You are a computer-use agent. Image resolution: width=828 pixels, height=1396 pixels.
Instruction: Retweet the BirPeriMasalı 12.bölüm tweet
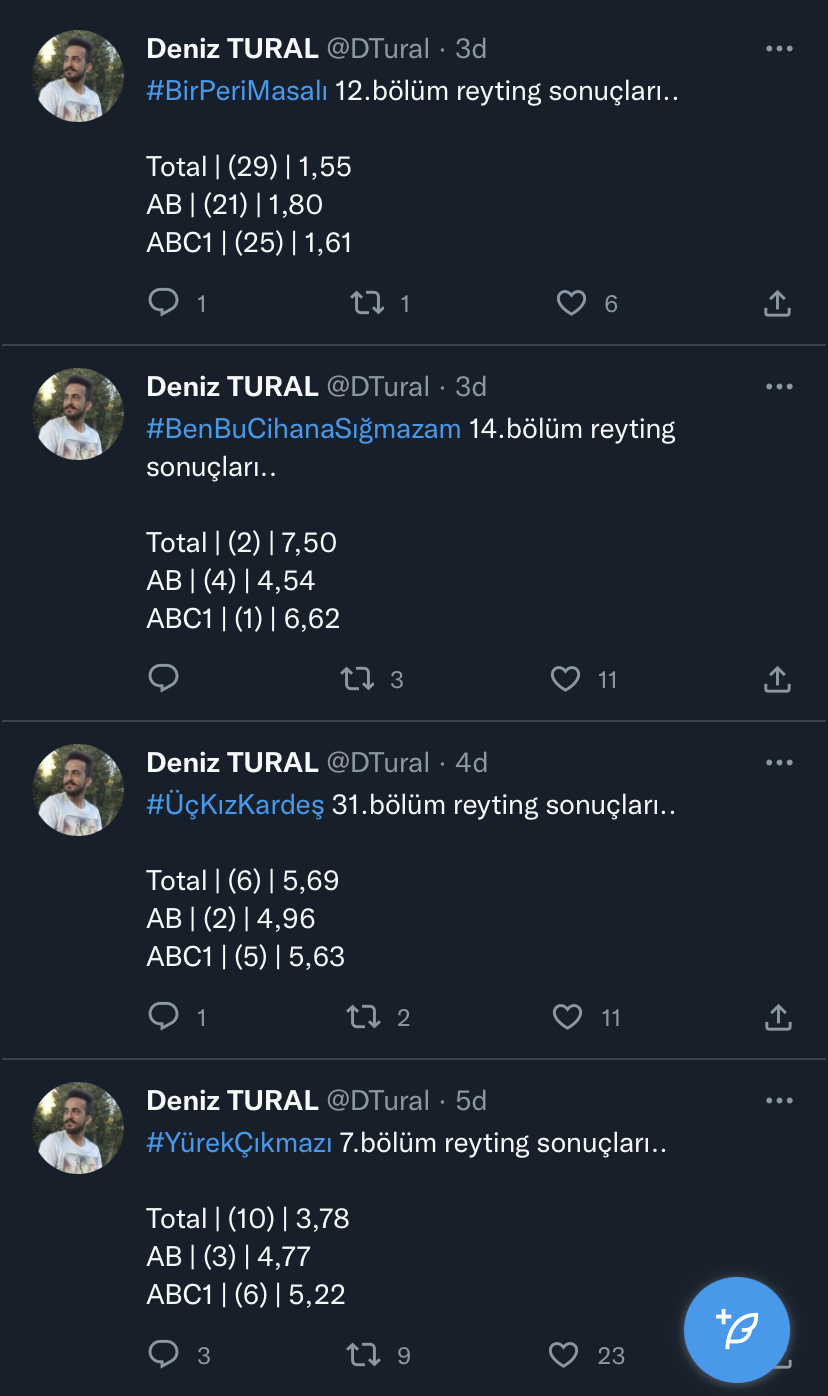[x=367, y=302]
